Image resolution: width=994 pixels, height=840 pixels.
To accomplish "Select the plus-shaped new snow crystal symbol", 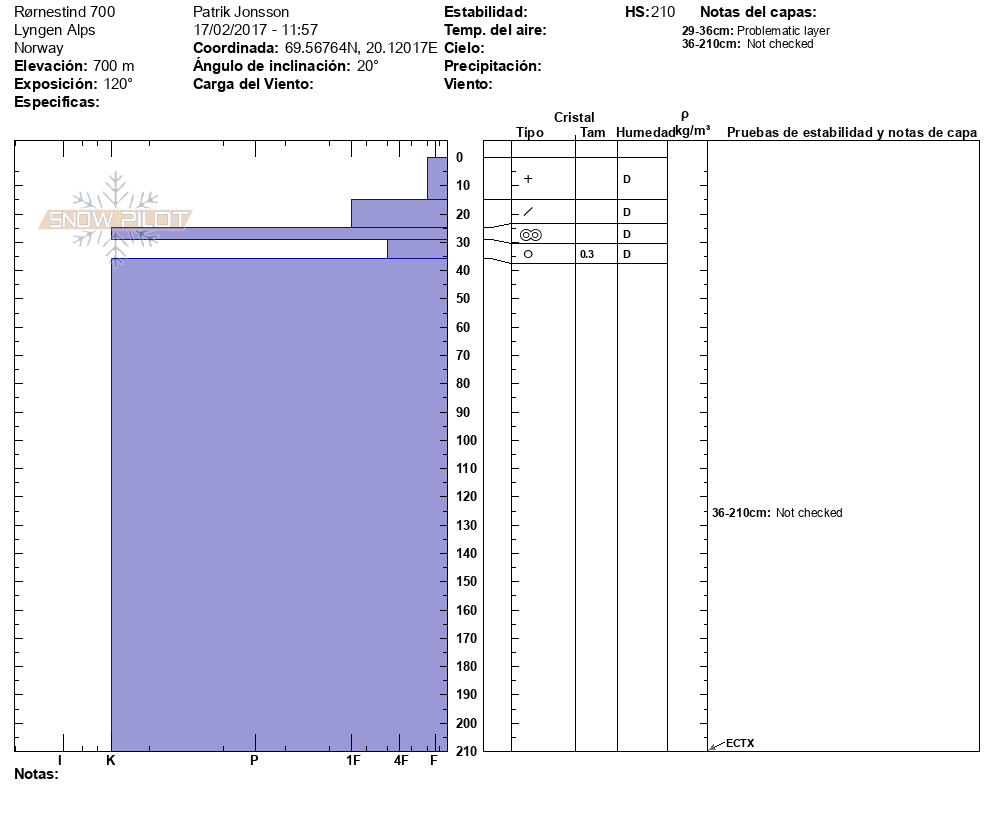I will pos(528,179).
